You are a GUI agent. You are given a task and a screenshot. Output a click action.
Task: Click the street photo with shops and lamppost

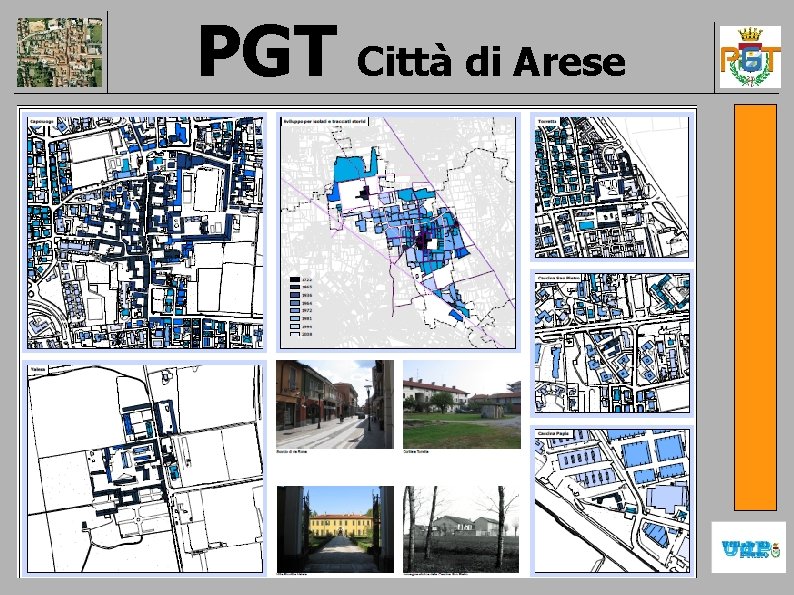tap(335, 404)
